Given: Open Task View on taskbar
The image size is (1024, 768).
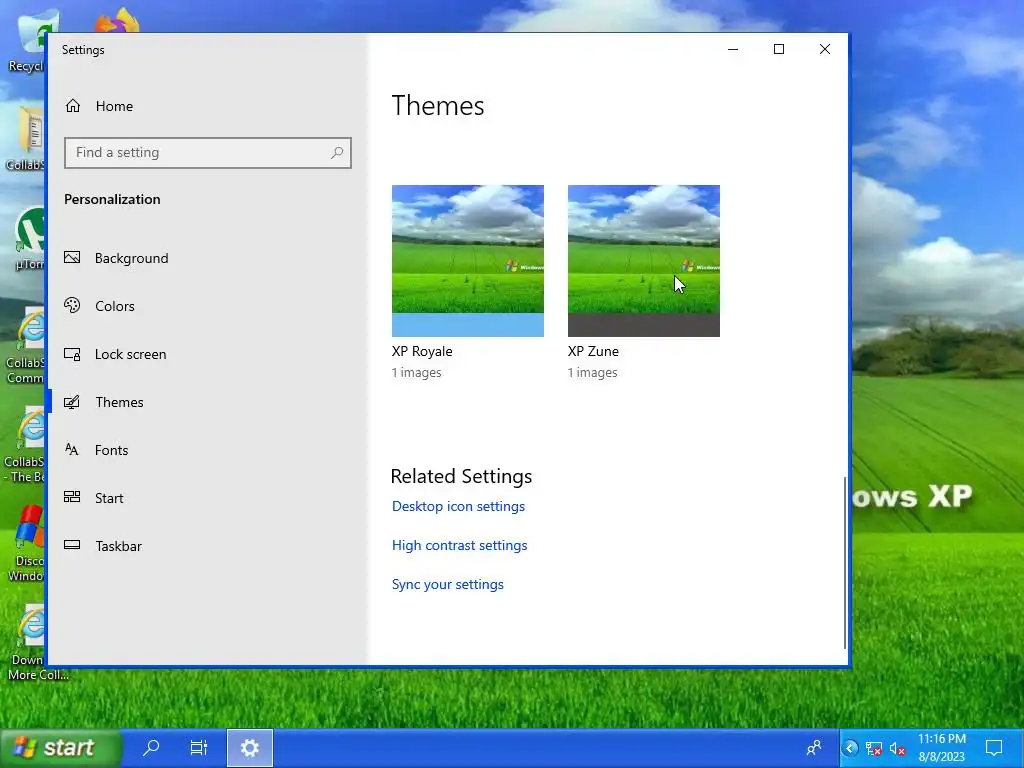Looking at the screenshot, I should pos(199,748).
